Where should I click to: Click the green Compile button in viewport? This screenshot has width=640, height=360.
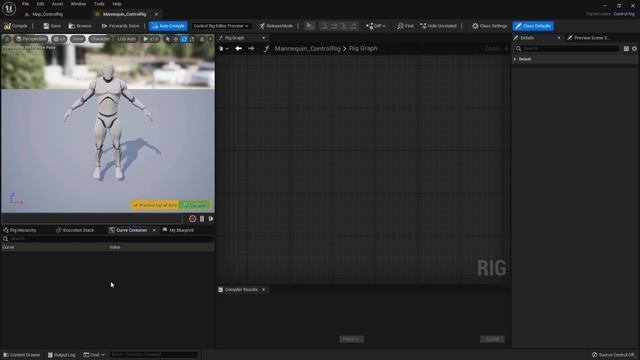(x=195, y=204)
